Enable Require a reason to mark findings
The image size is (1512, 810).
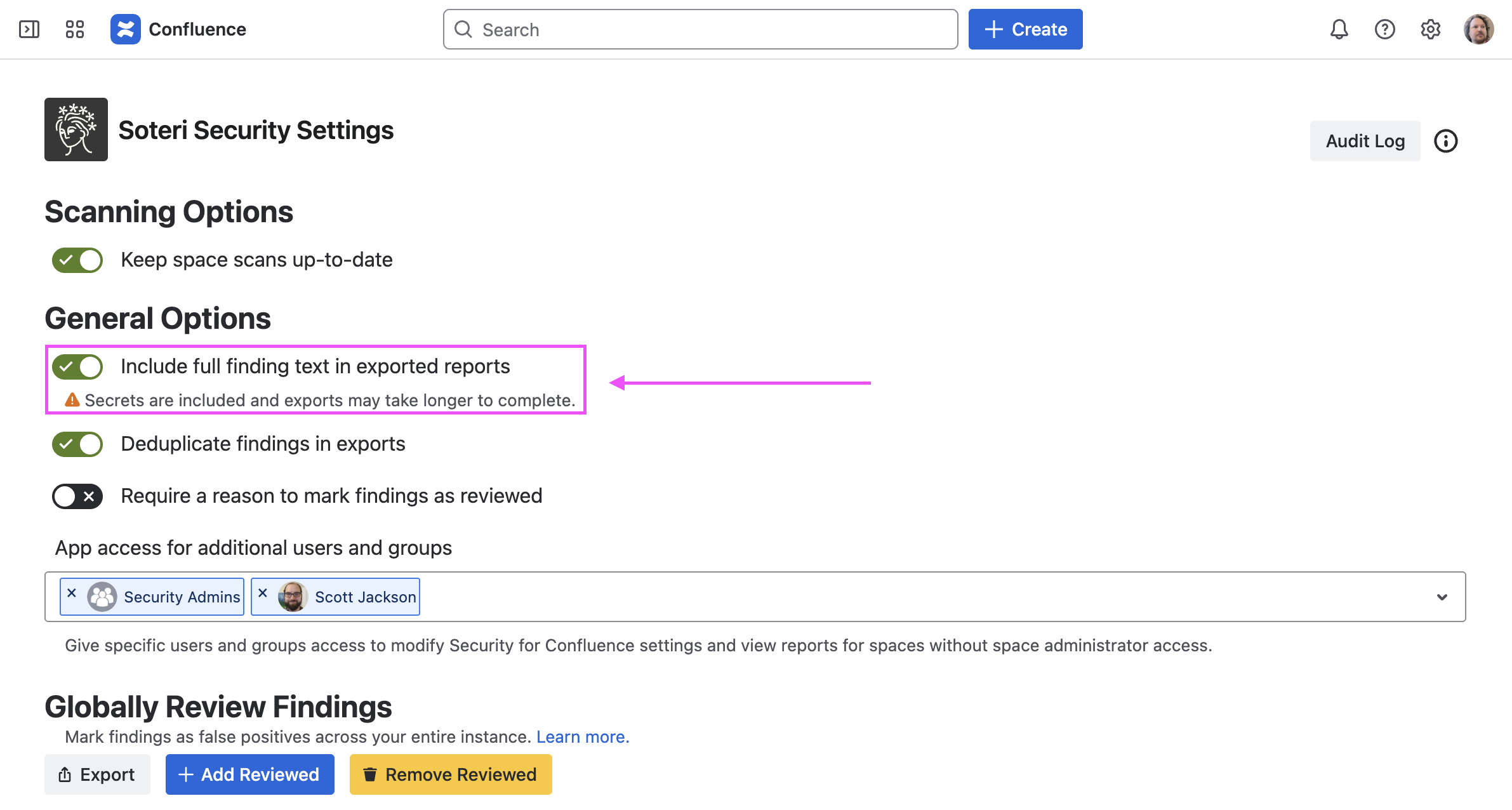pyautogui.click(x=77, y=496)
